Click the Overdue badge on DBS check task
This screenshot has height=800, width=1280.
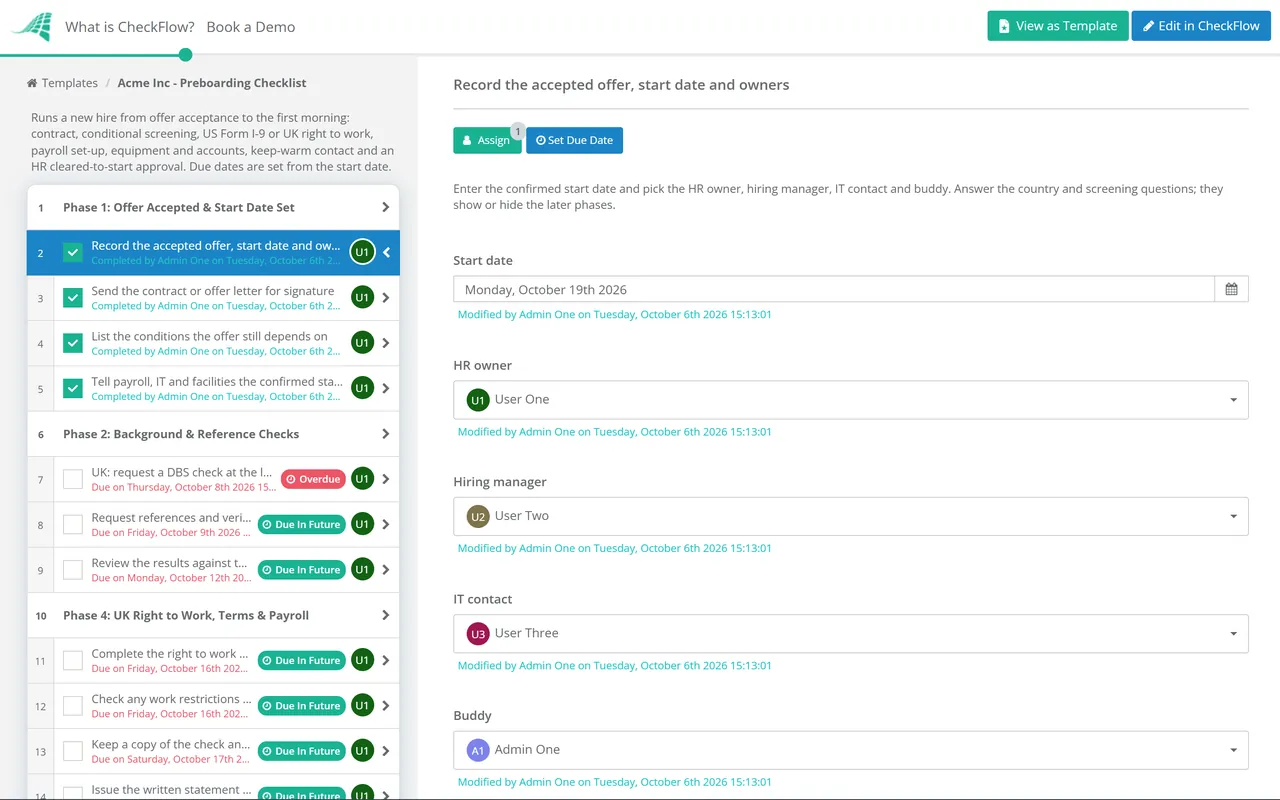313,479
